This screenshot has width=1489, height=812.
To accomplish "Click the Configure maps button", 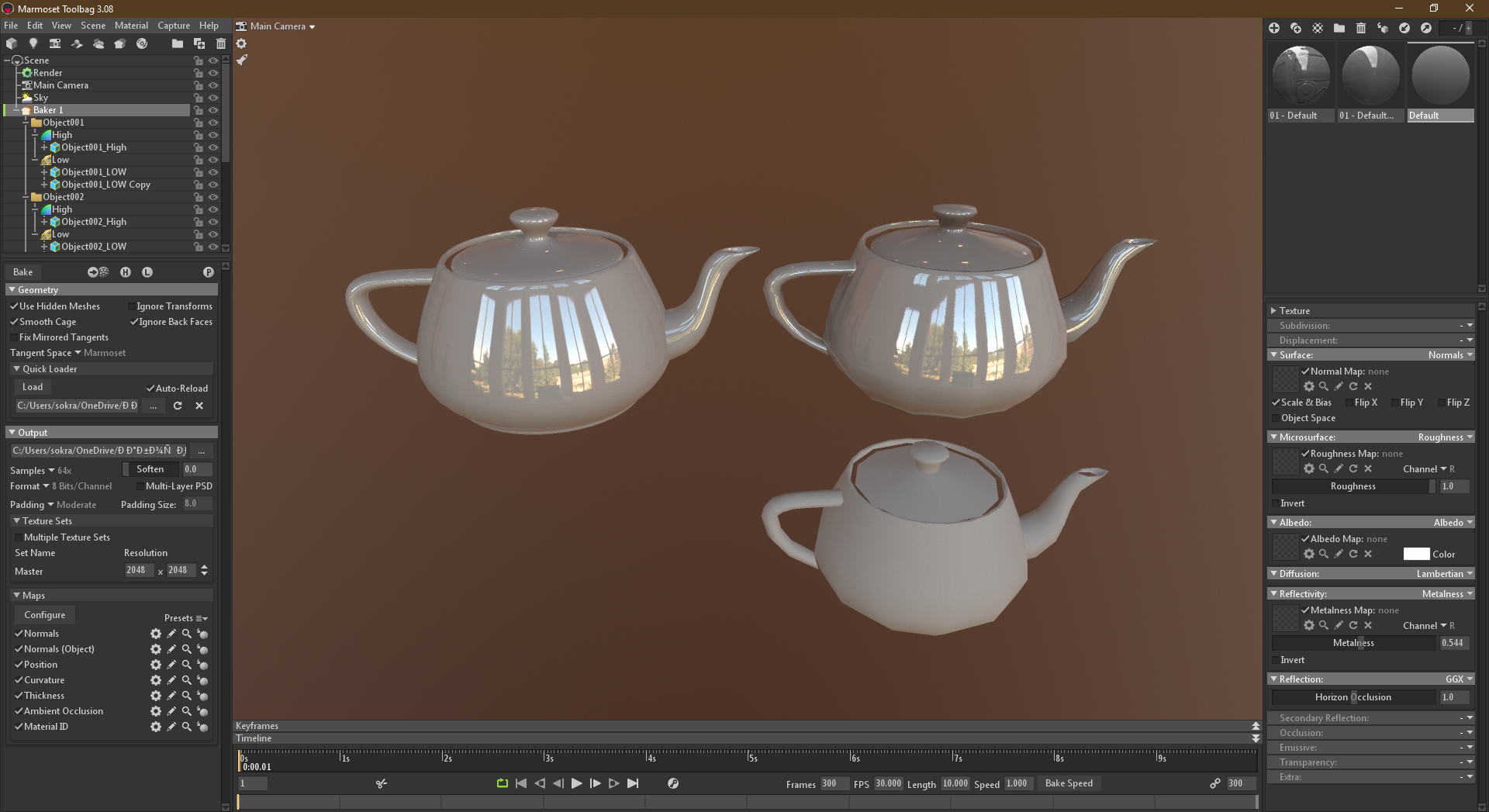I will click(x=45, y=615).
